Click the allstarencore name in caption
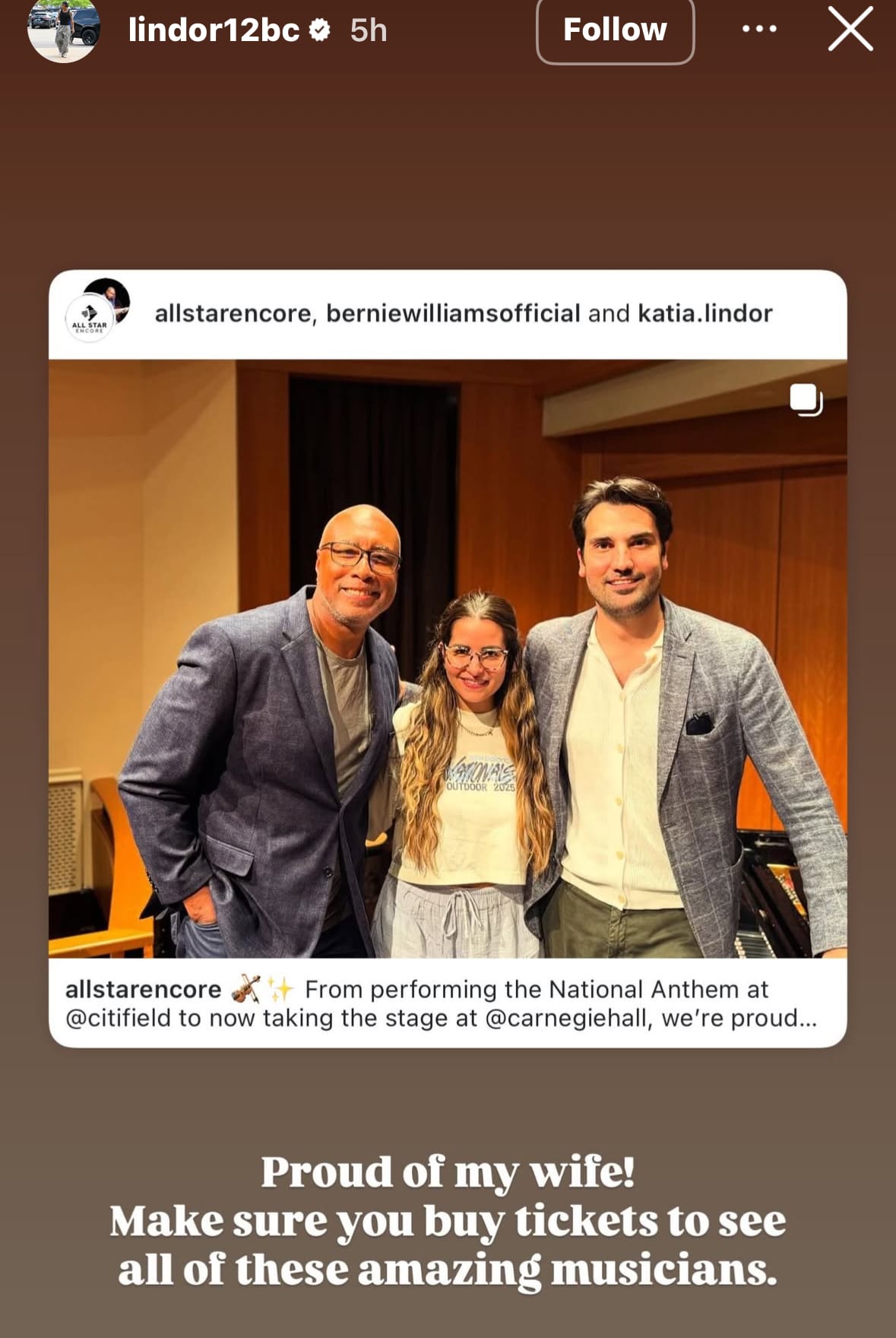The image size is (896, 1338). click(143, 989)
